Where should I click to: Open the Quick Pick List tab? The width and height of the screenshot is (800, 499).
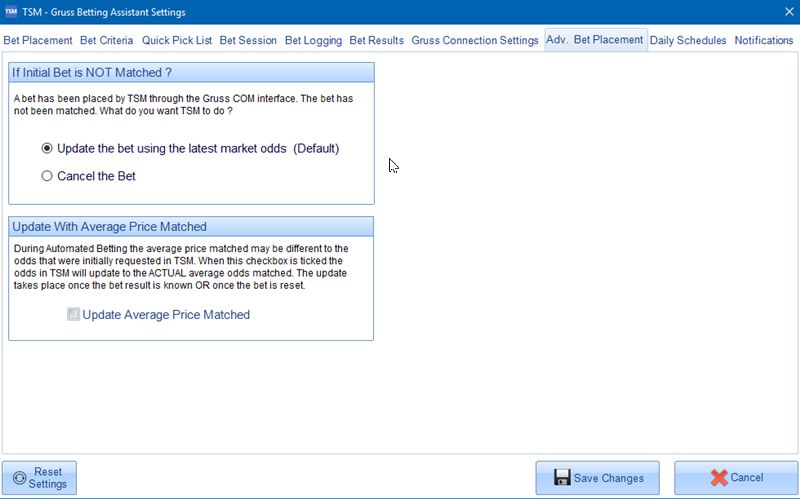pos(176,40)
